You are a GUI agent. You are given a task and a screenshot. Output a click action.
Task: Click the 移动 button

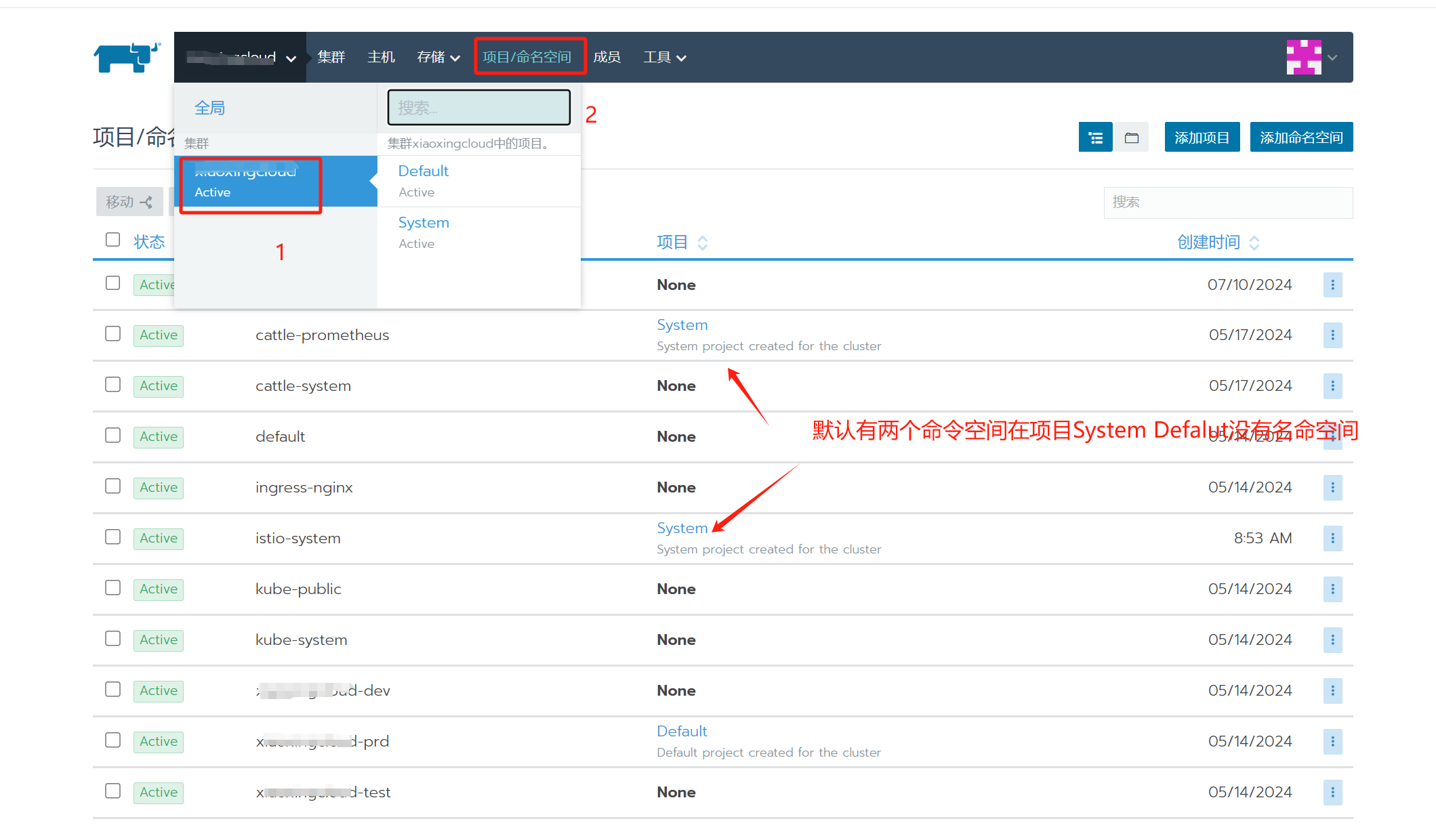(129, 202)
